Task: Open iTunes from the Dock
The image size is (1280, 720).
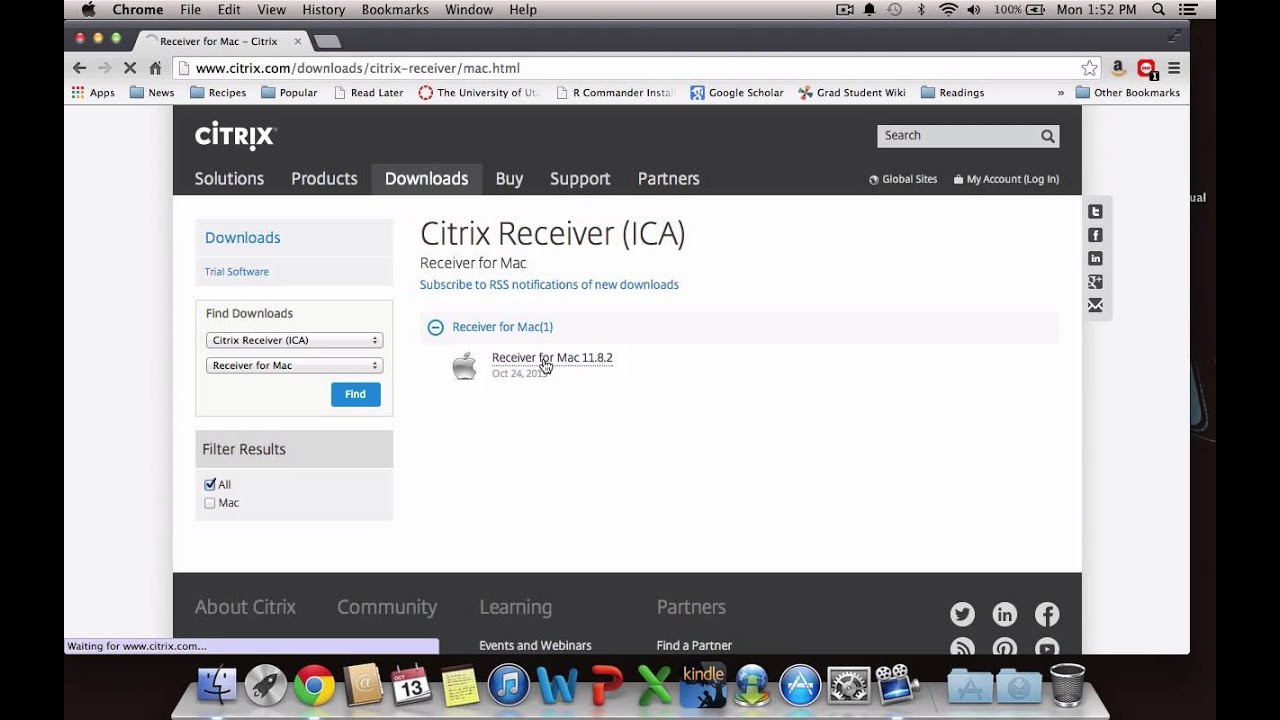Action: tap(509, 686)
